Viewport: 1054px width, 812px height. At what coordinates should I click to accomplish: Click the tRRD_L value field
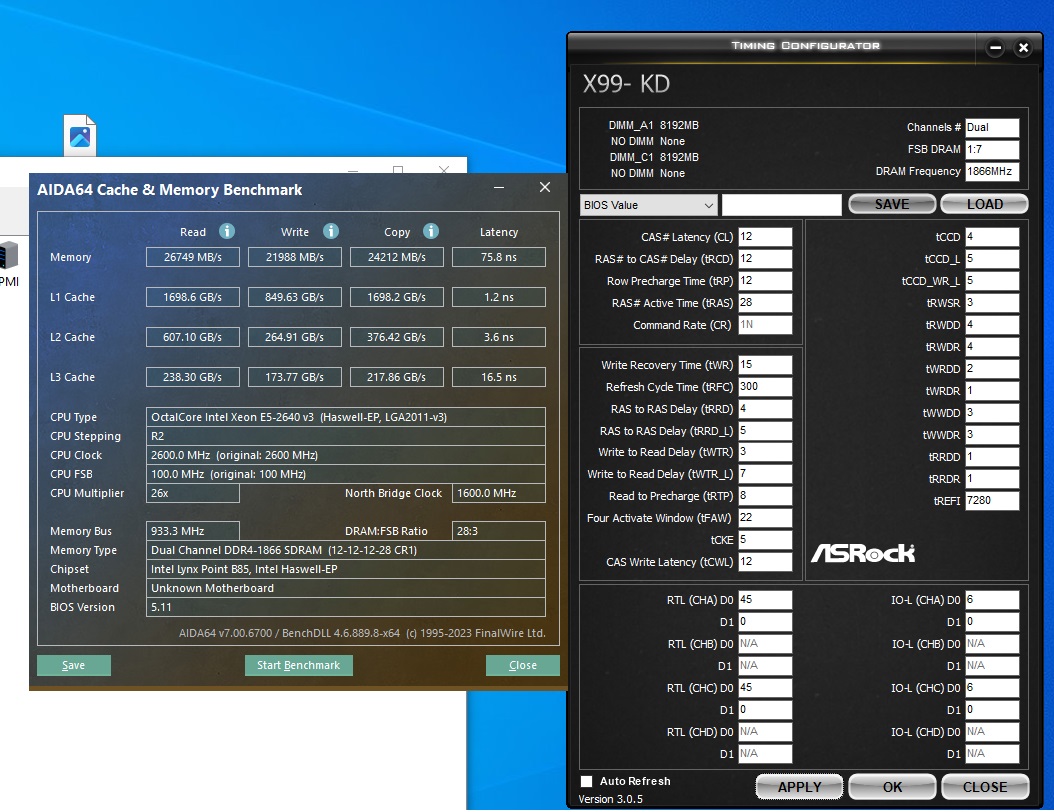(765, 431)
